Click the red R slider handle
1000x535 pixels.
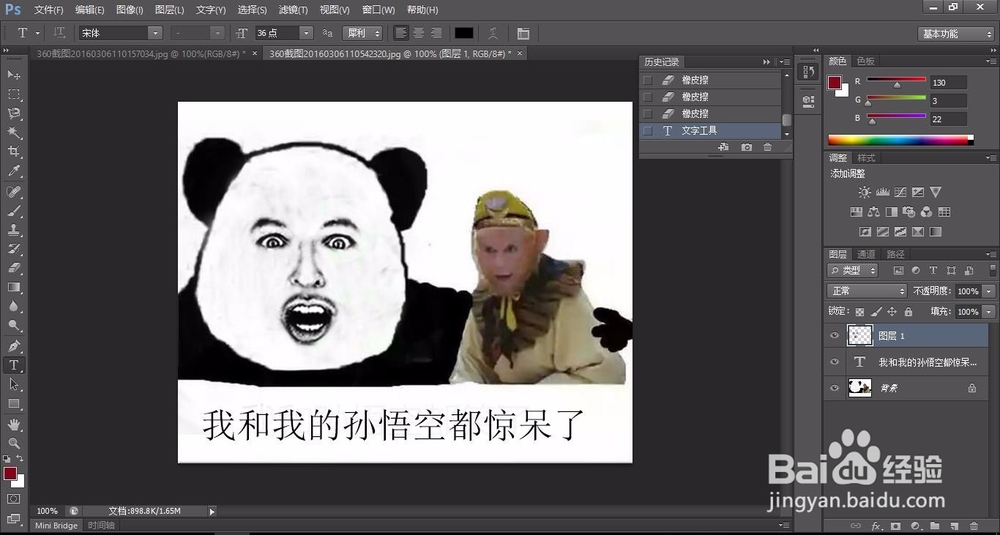[x=897, y=85]
